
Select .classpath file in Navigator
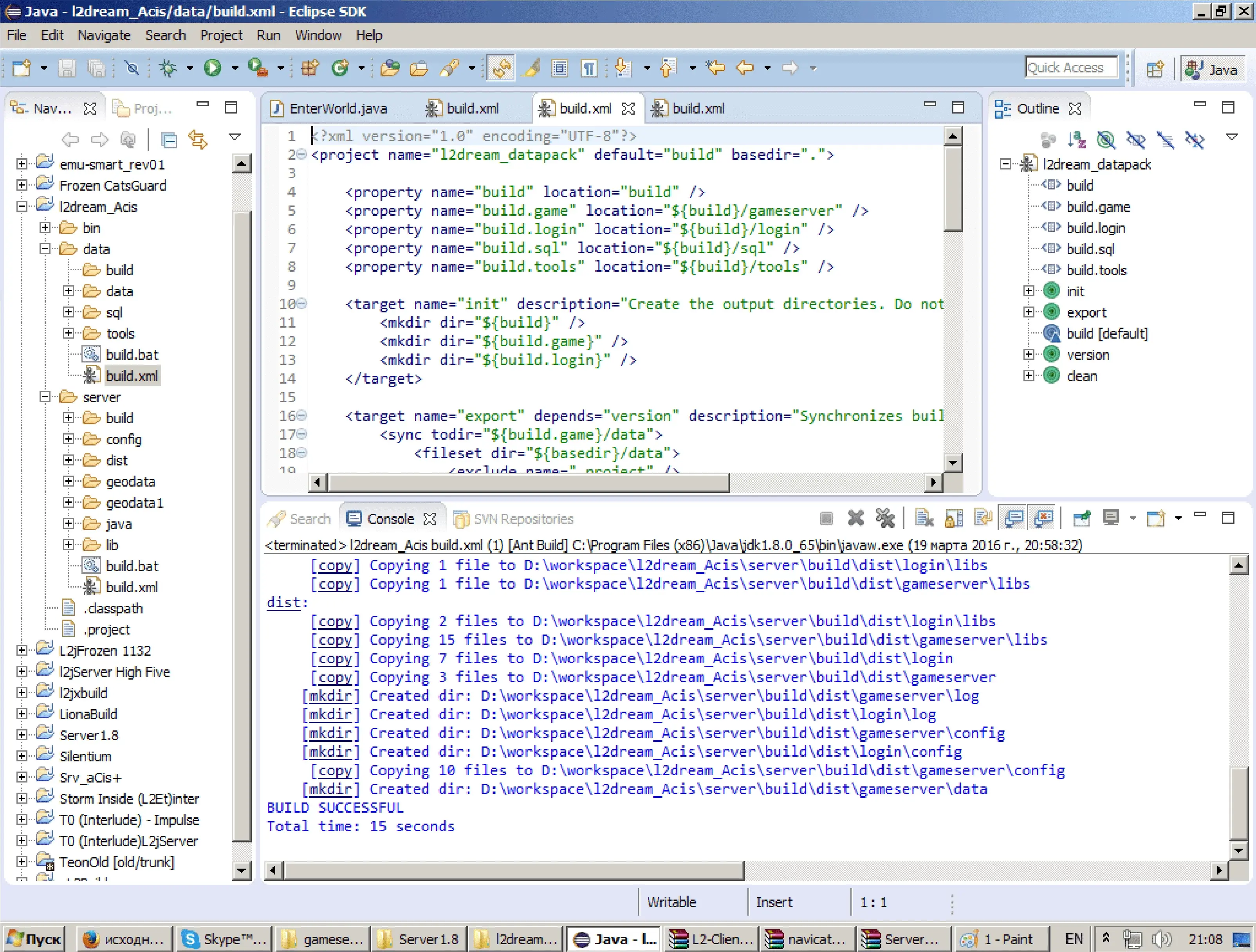113,608
